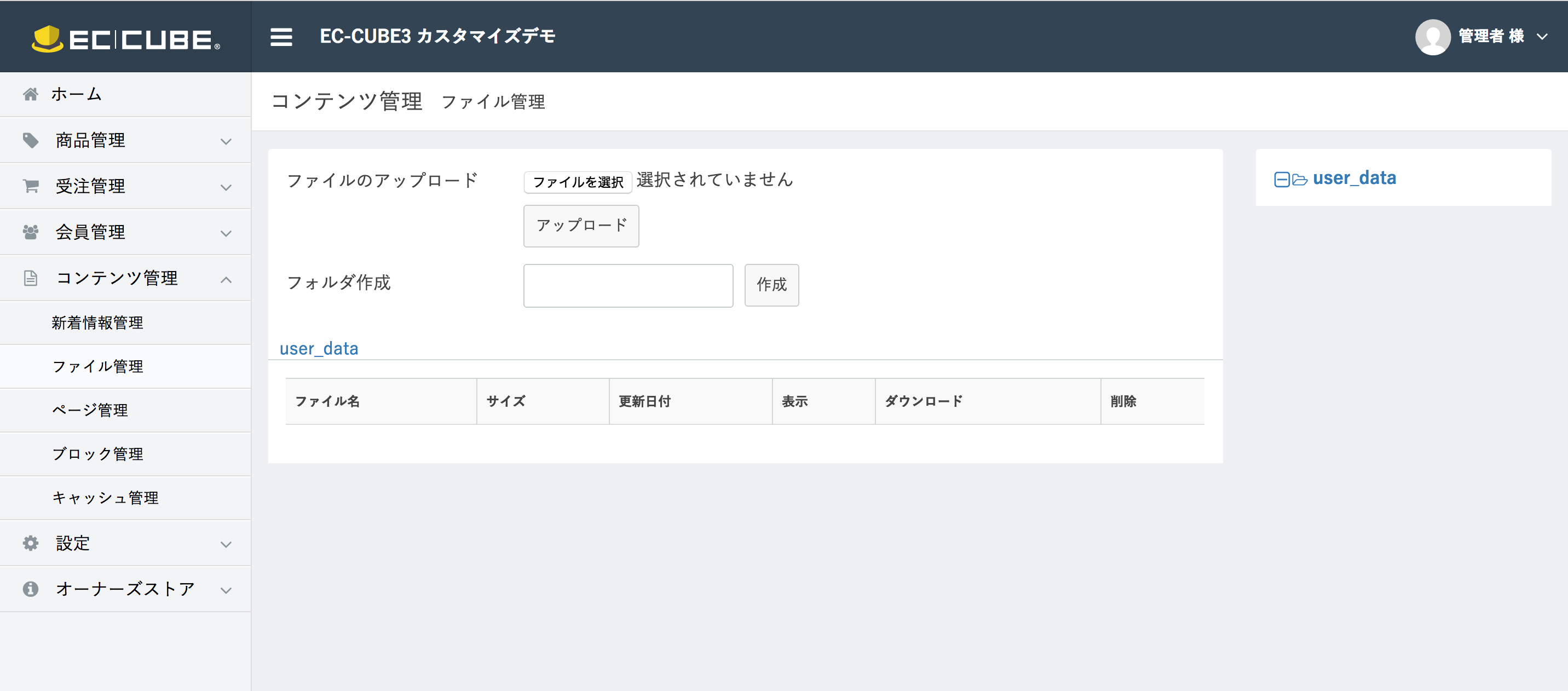Open ファイル管理 submenu item
Screen dimensions: 1568x691
coord(125,366)
